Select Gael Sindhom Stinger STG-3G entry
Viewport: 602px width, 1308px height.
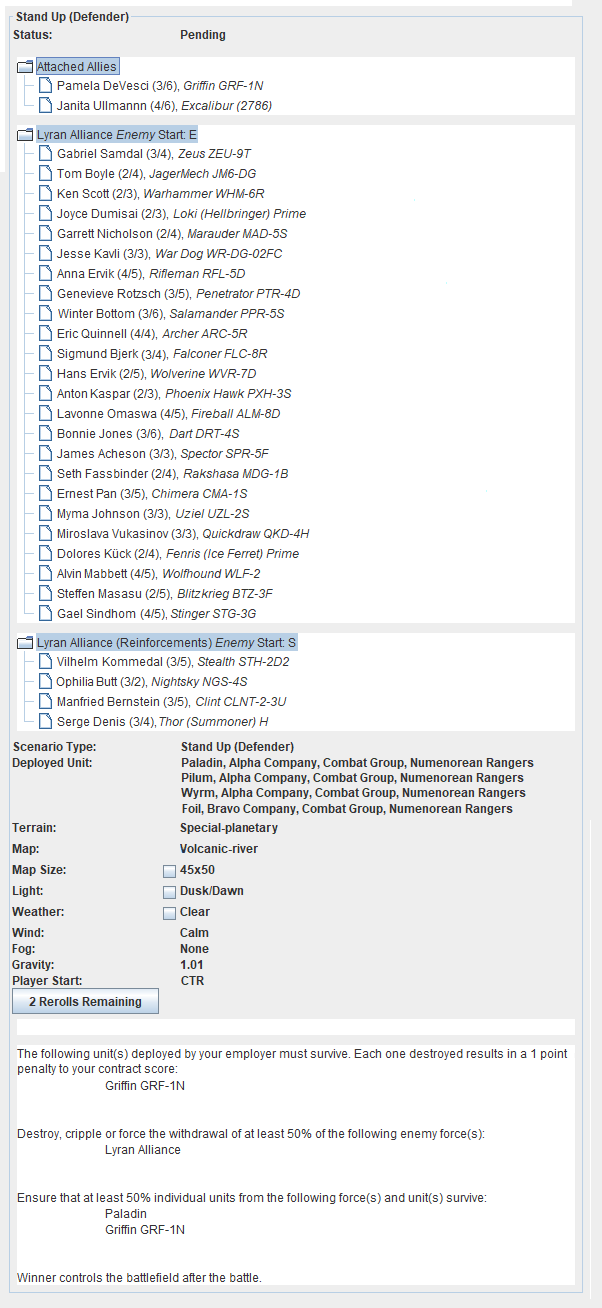click(157, 614)
